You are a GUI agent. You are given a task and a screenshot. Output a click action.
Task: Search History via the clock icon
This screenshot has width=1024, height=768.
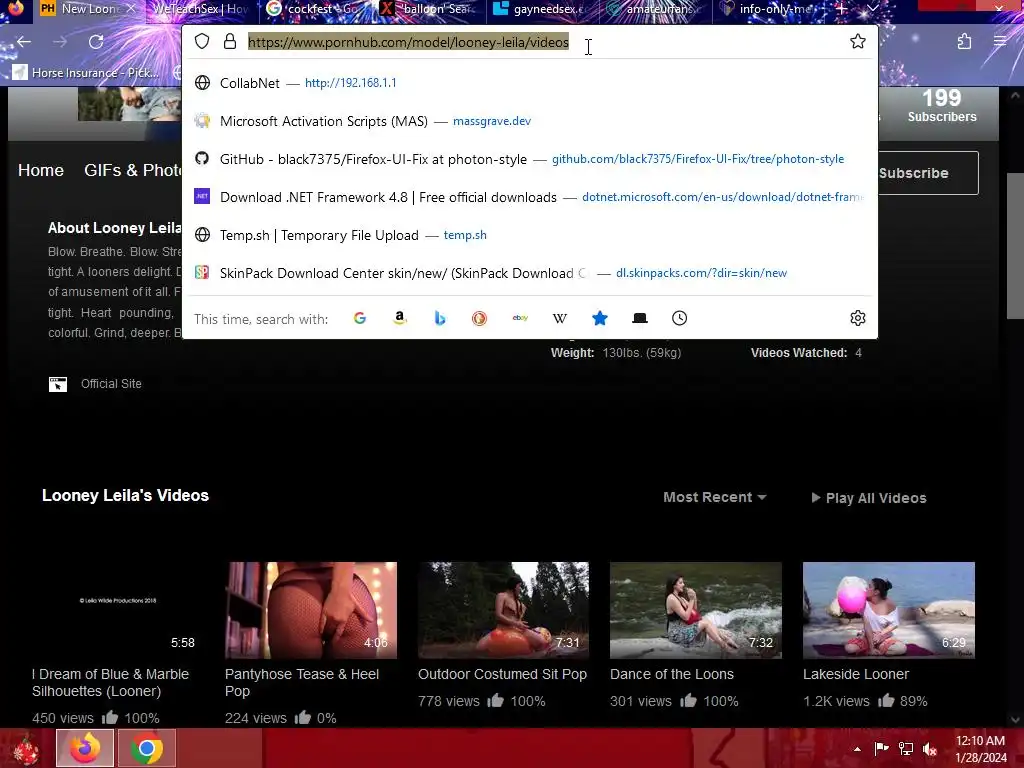point(679,318)
